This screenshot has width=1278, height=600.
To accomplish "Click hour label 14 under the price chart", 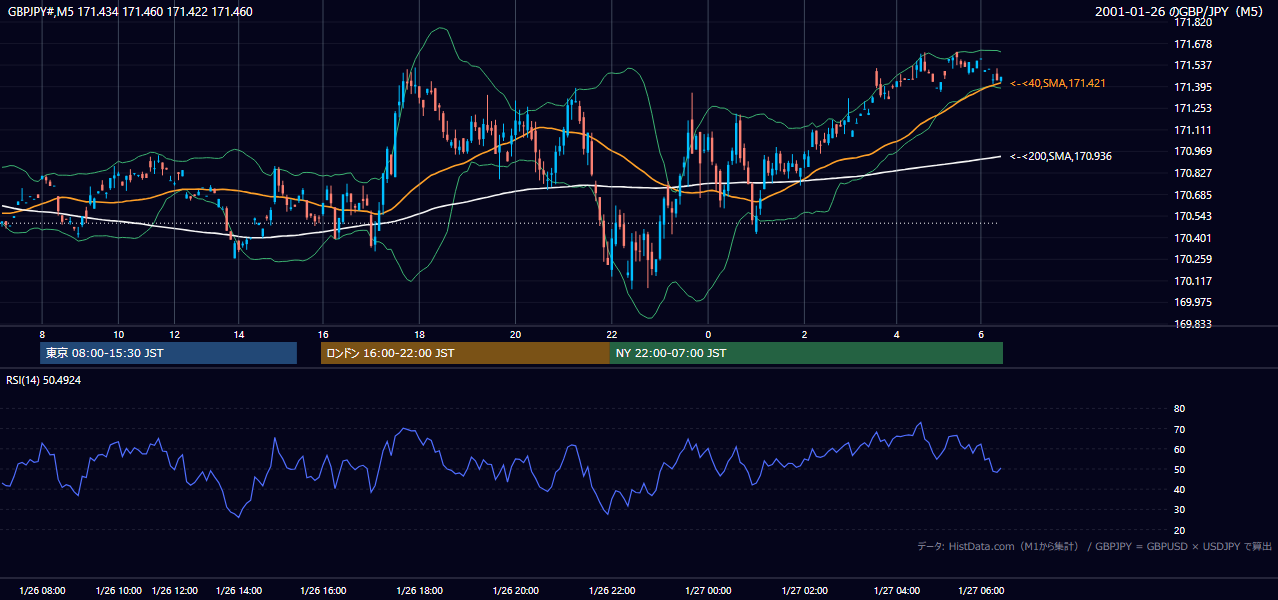I will click(238, 334).
